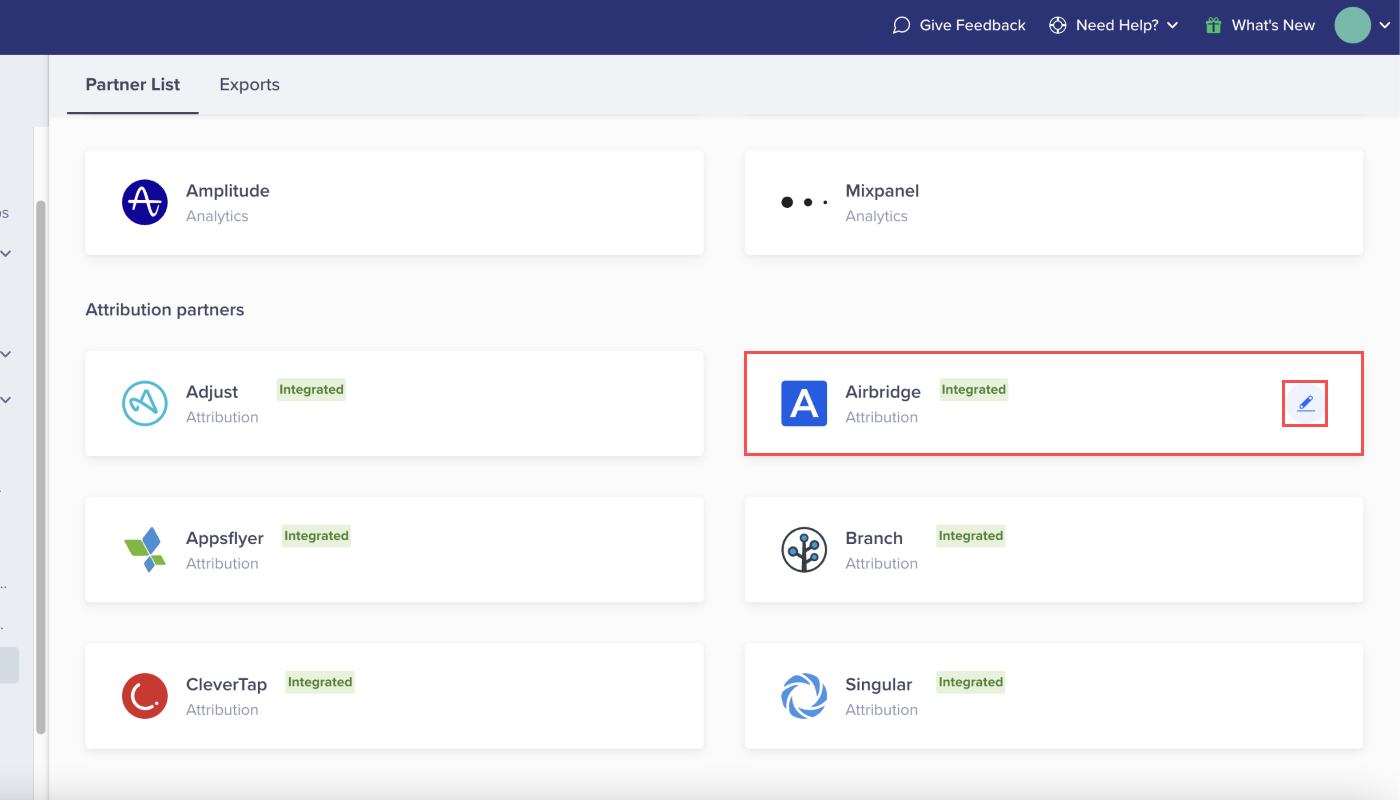Click the Integrated badge beside Singular
Image resolution: width=1400 pixels, height=800 pixels.
[970, 682]
